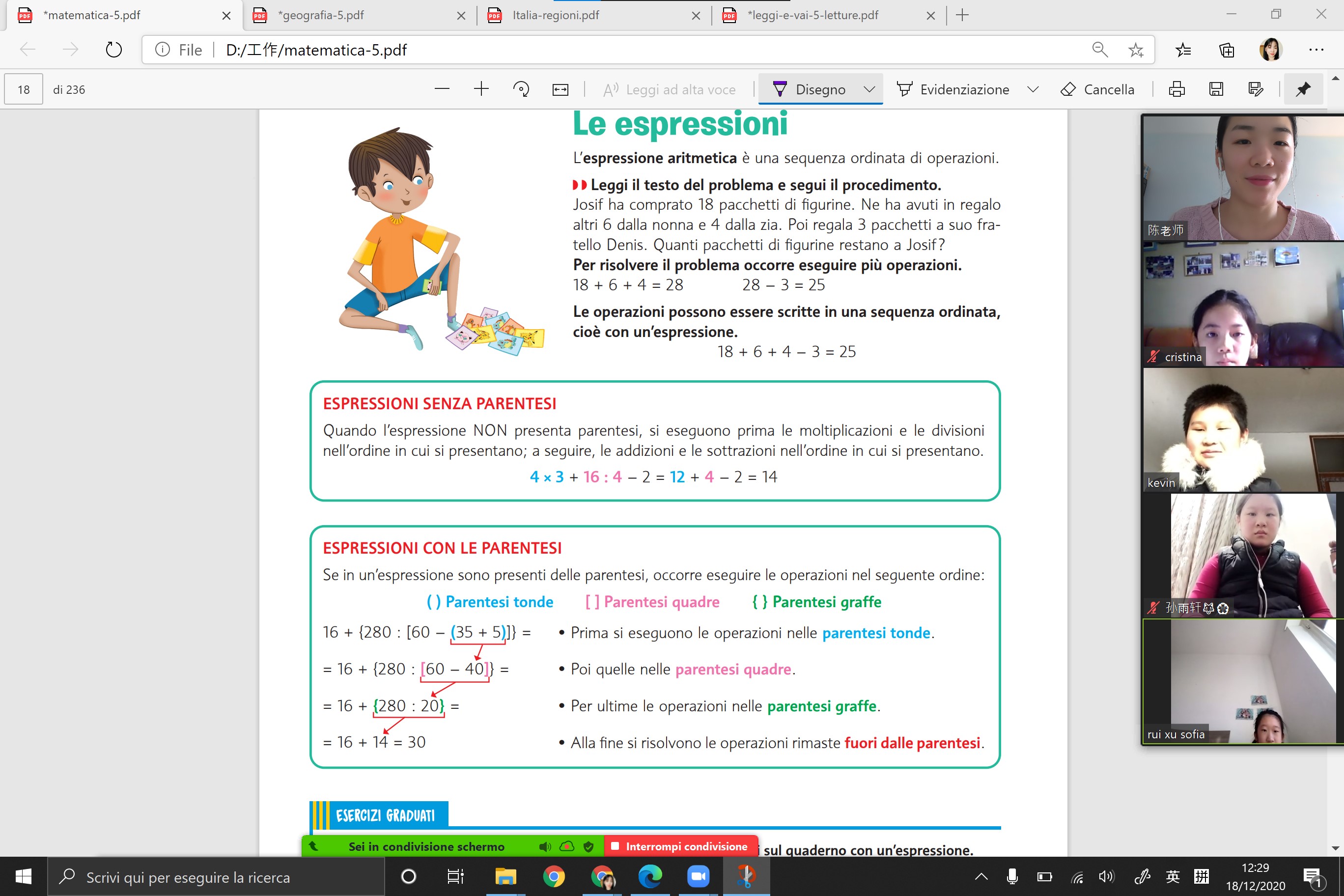This screenshot has height=896, width=1344.
Task: Save the PDF with floppy icon
Action: [x=1216, y=89]
